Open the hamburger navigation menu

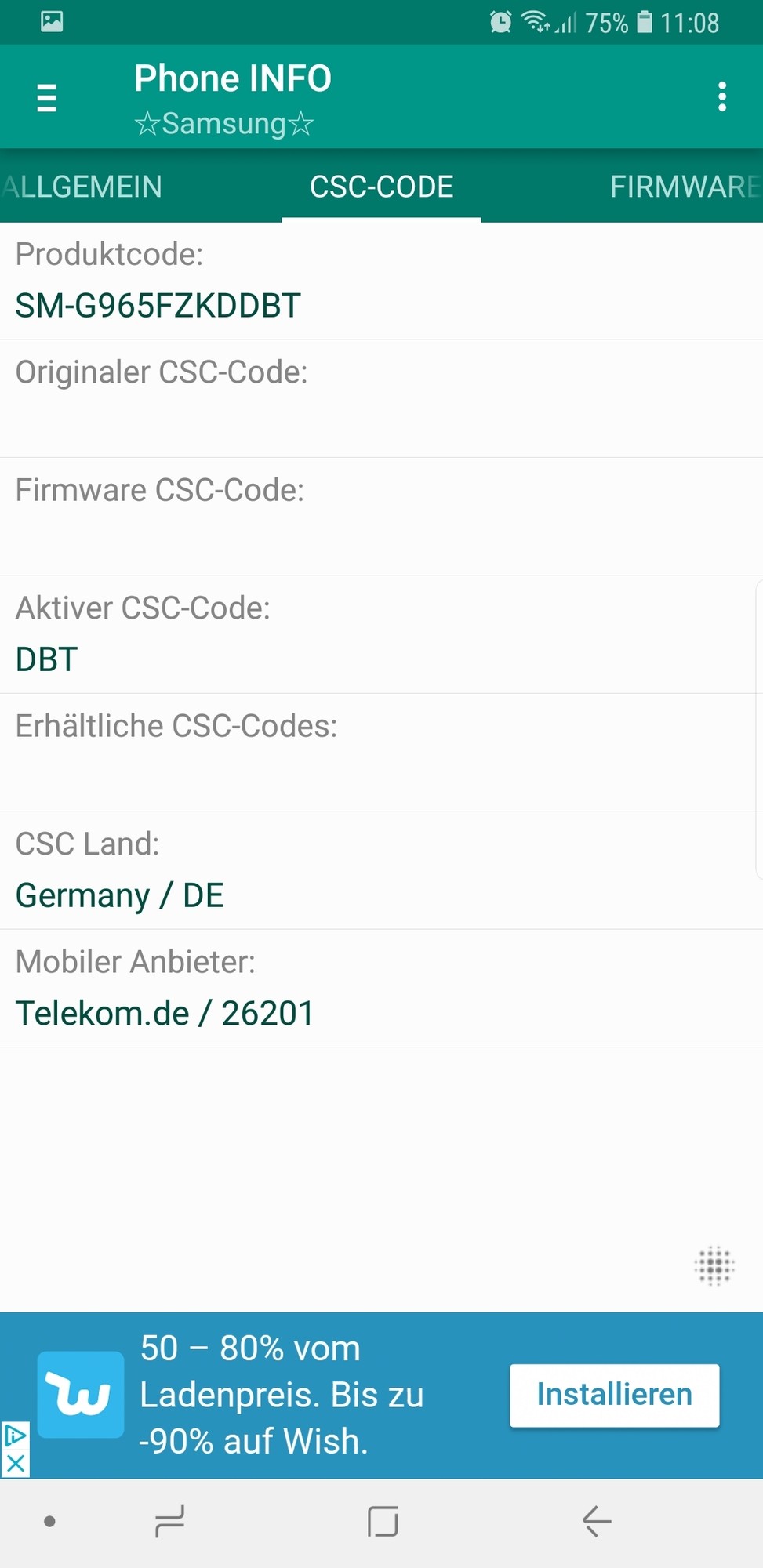[x=47, y=97]
